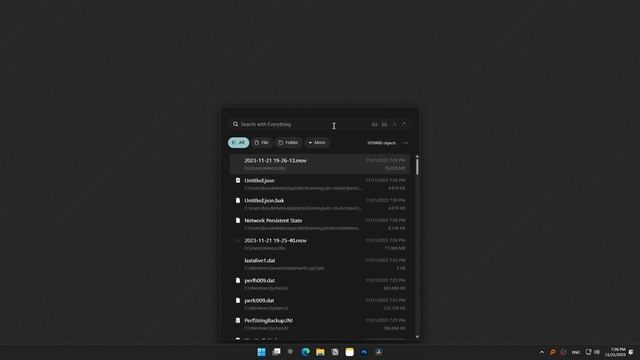
Task: Click the orange Everything tray icon
Action: [552, 352]
